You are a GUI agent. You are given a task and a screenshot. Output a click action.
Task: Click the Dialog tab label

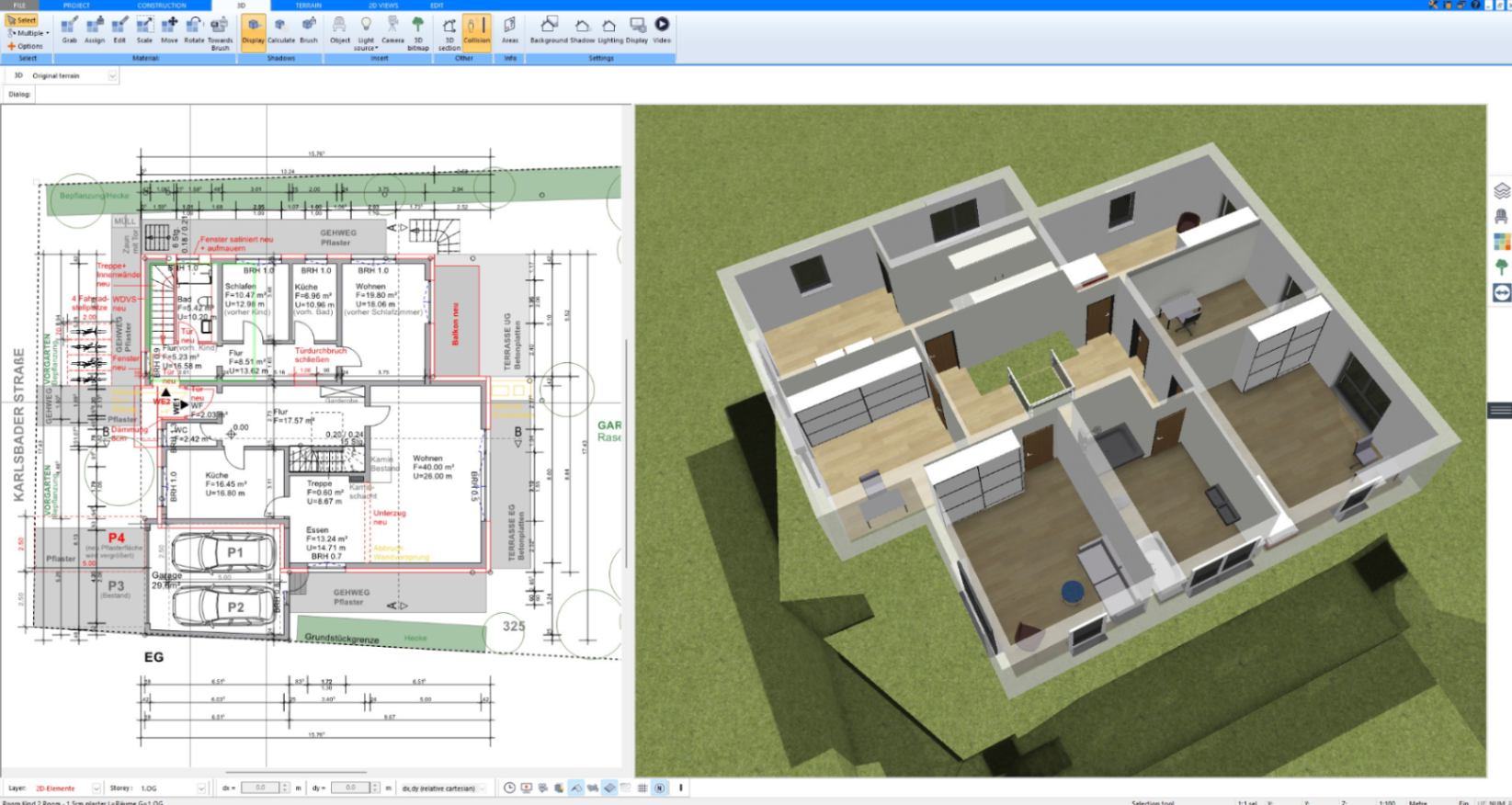click(19, 94)
